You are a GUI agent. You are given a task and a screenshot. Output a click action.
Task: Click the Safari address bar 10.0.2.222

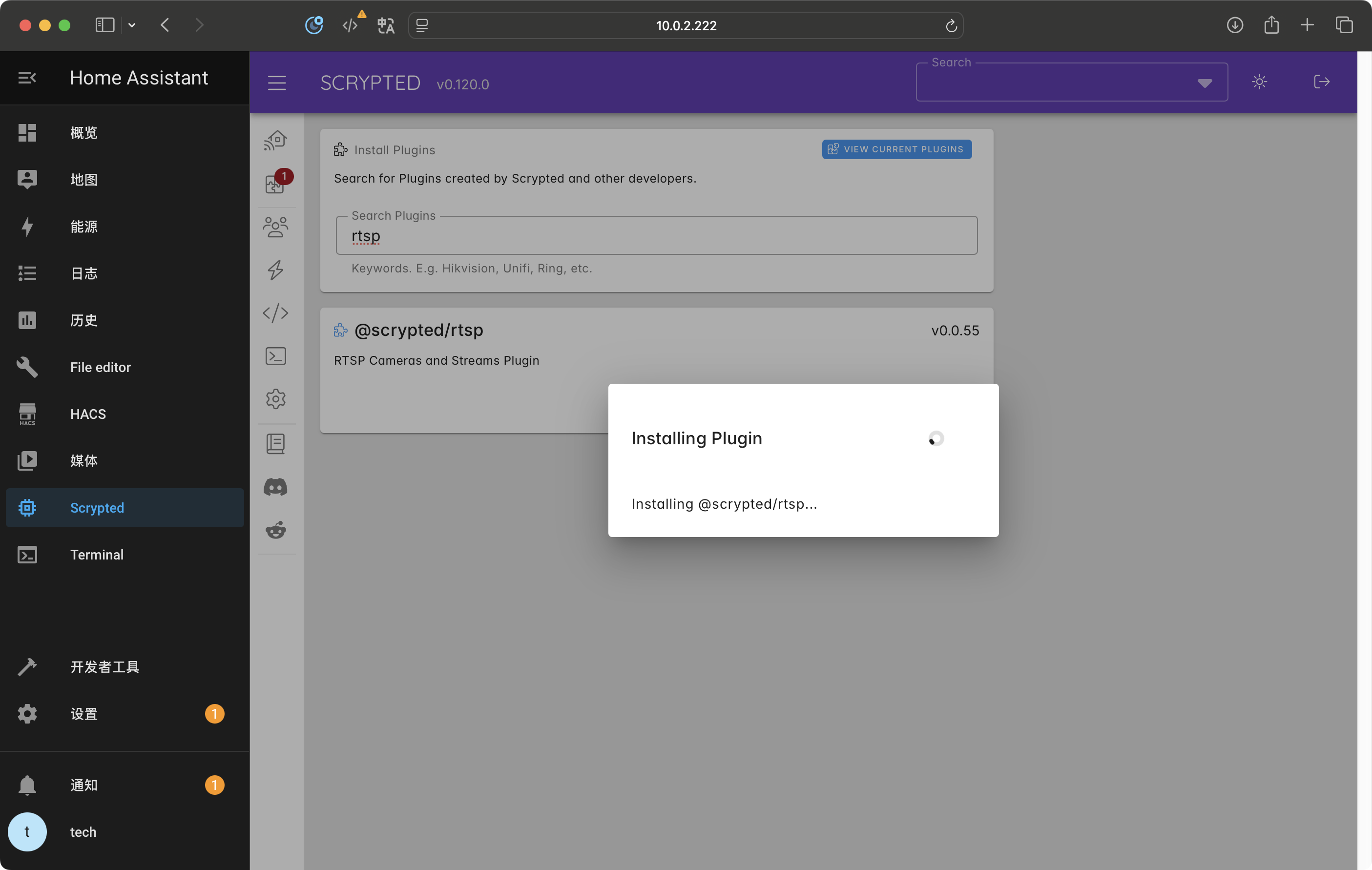pyautogui.click(x=686, y=26)
